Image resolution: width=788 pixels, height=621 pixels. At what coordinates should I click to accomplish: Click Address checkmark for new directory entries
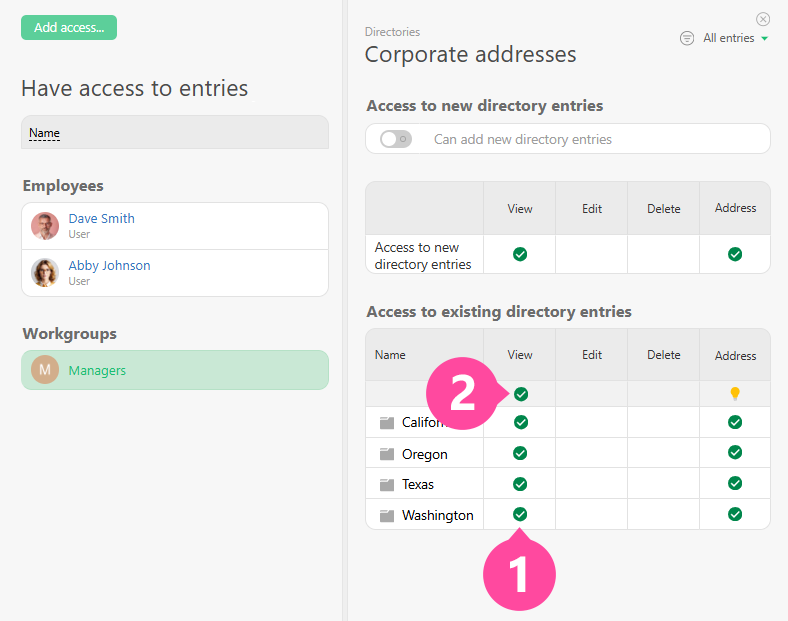[x=735, y=254]
